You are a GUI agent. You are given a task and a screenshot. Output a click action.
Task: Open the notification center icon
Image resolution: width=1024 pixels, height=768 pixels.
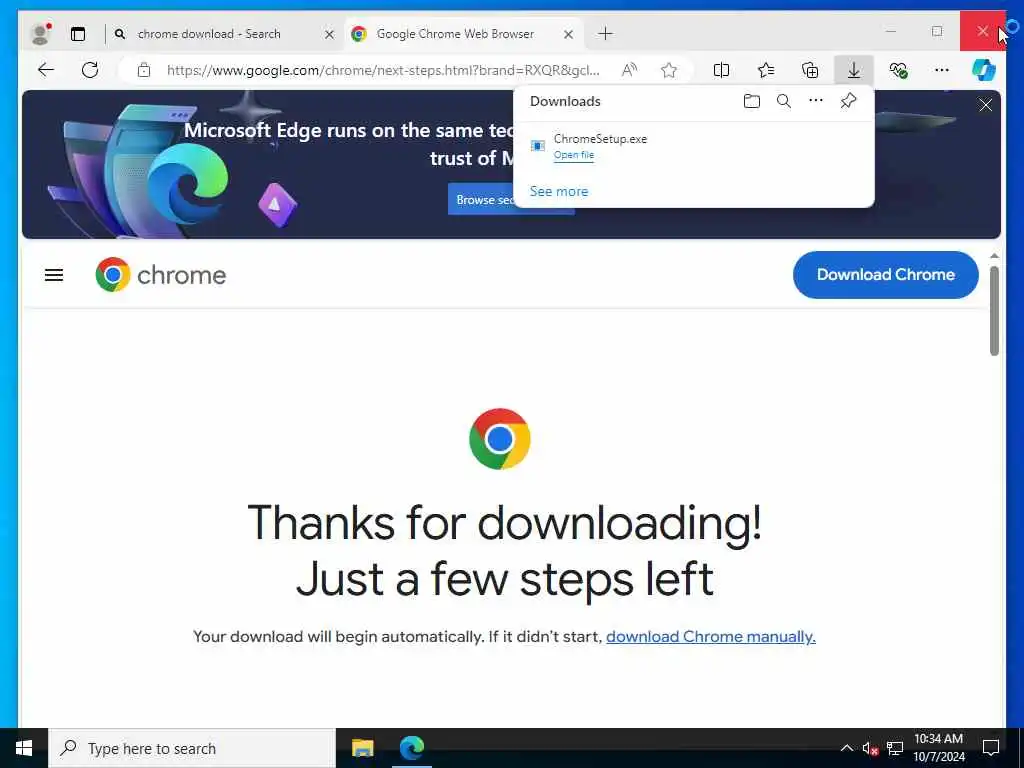click(991, 748)
